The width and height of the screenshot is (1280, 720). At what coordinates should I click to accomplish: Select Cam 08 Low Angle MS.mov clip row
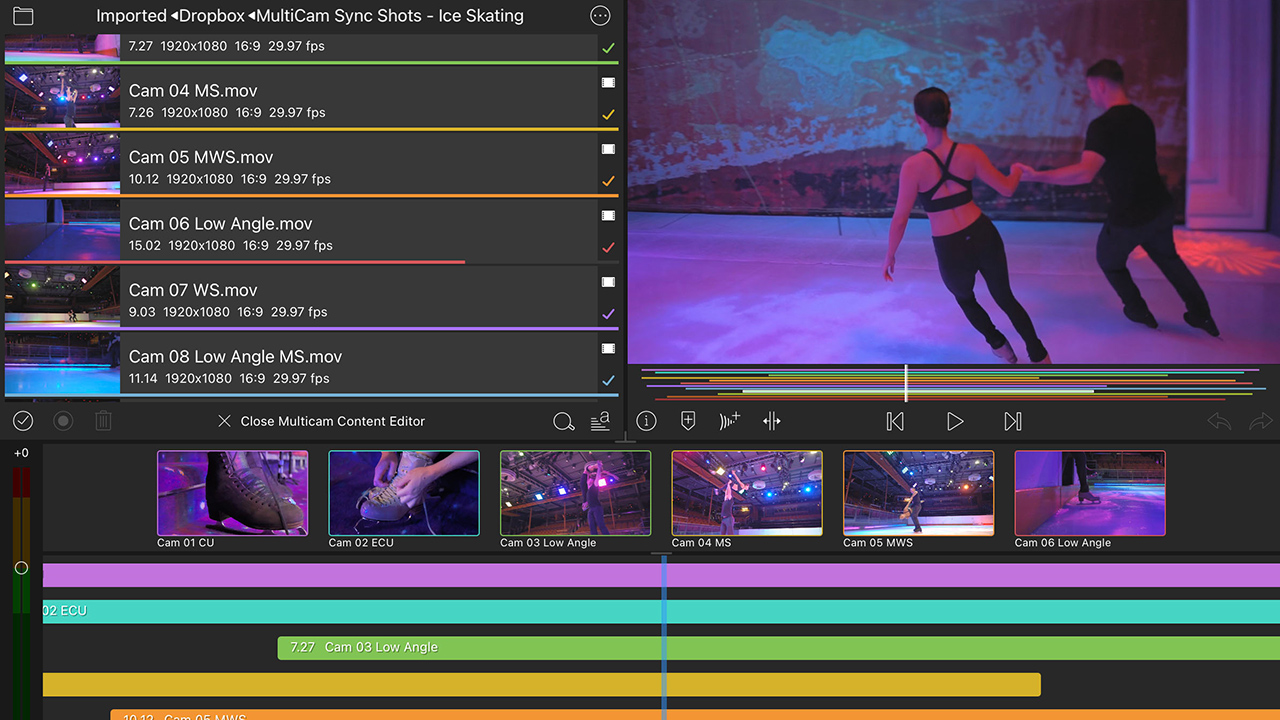(310, 365)
